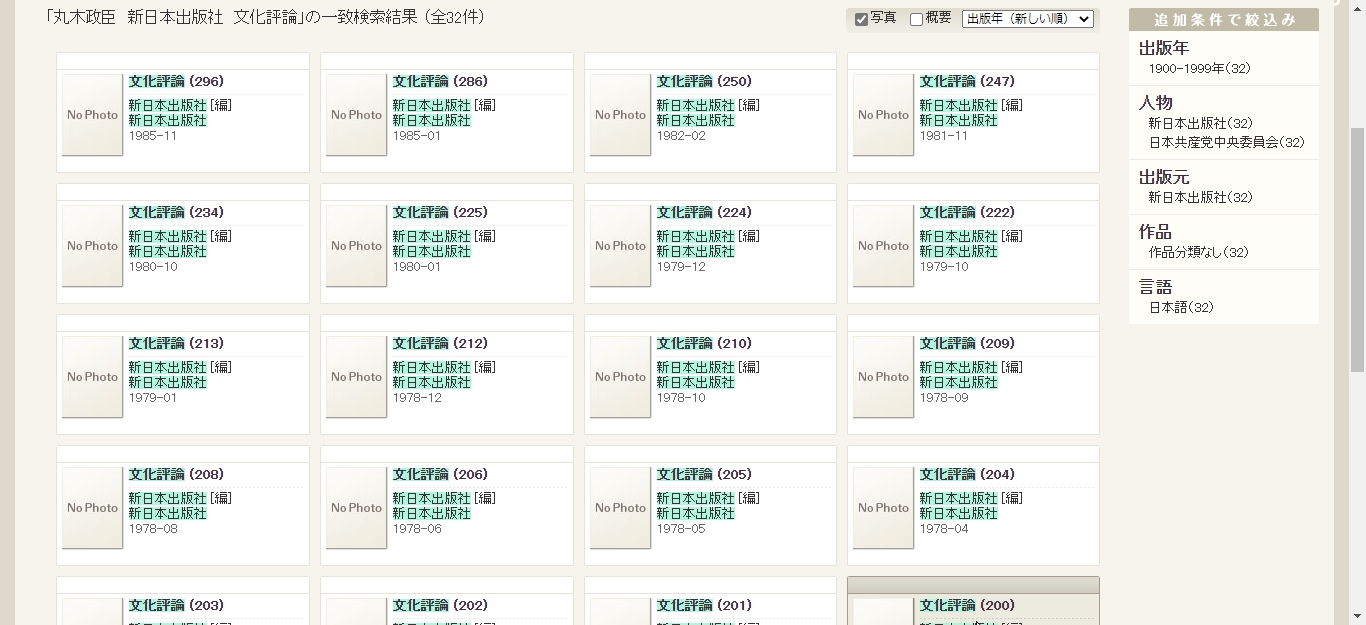1366x625 pixels.
Task: Open the 文化評論 (212) title link
Action: [440, 344]
